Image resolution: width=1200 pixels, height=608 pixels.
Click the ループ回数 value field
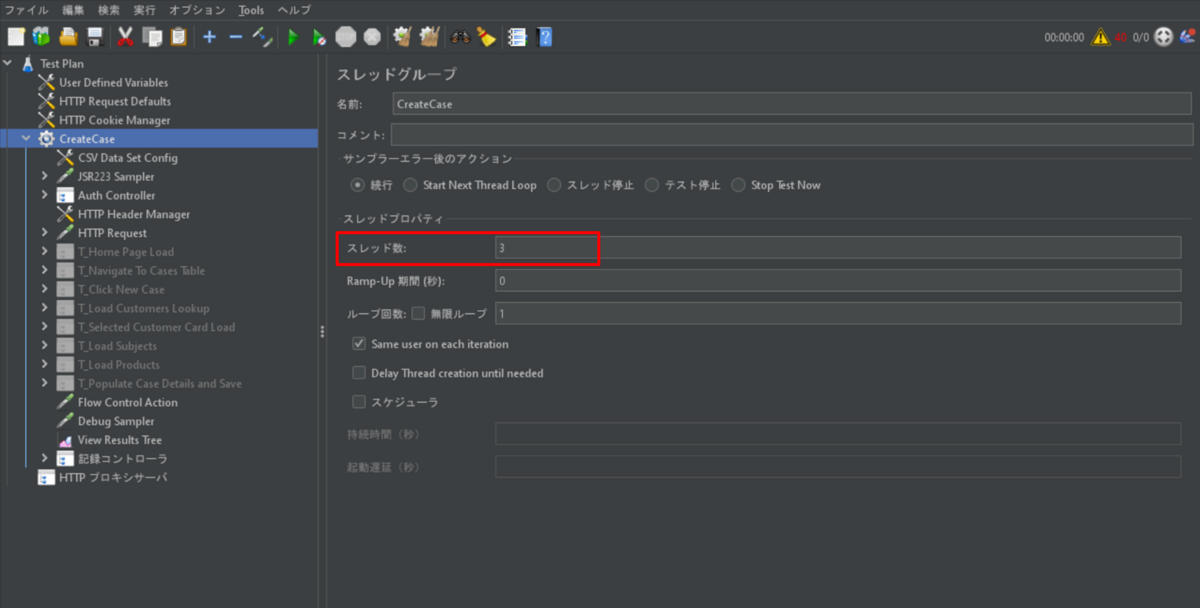coord(838,314)
